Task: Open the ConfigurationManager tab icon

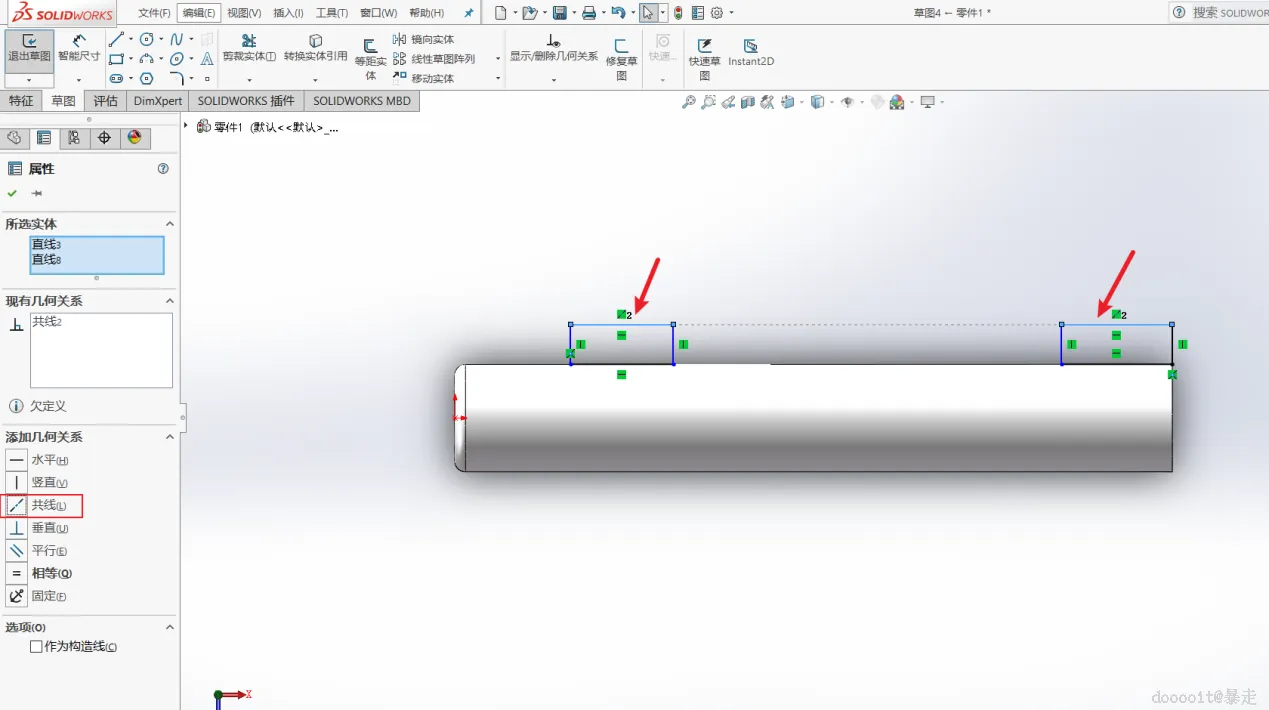Action: (74, 138)
